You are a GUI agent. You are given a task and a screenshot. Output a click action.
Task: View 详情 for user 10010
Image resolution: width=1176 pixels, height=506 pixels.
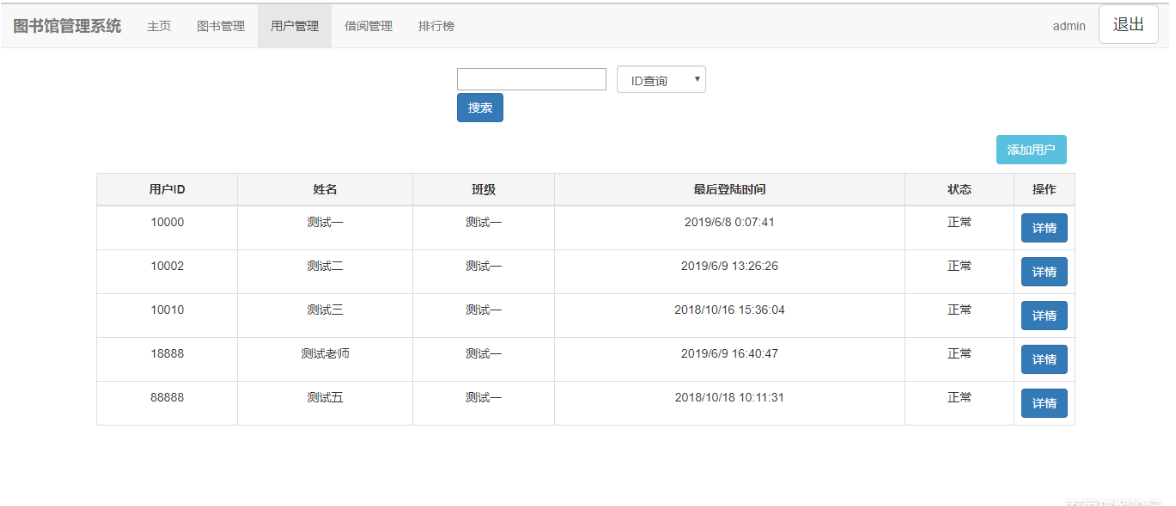click(1044, 316)
